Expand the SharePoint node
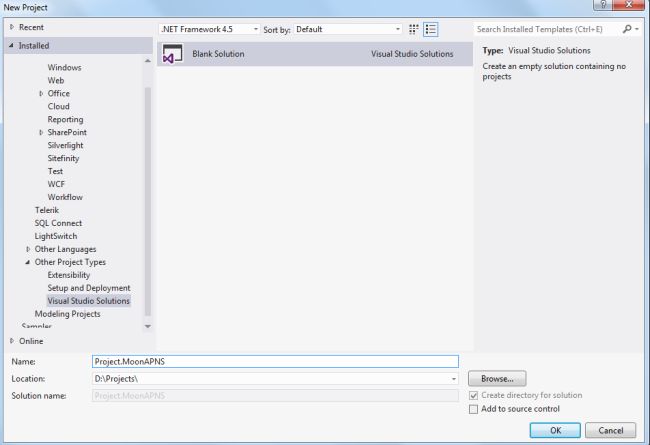This screenshot has width=650, height=445. [x=41, y=132]
